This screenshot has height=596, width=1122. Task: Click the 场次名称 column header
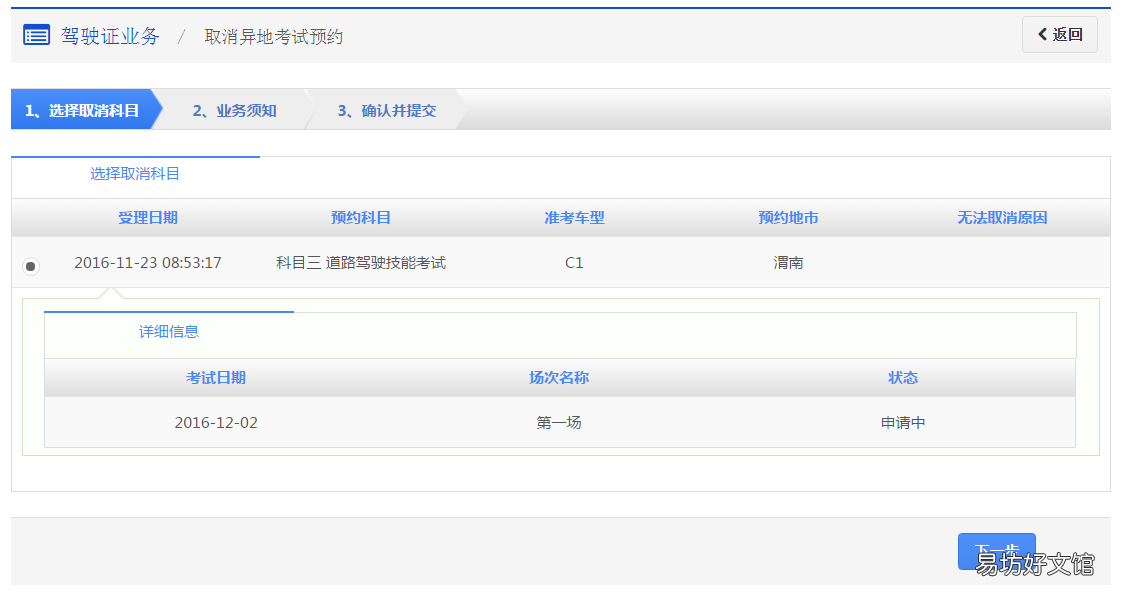tap(560, 378)
